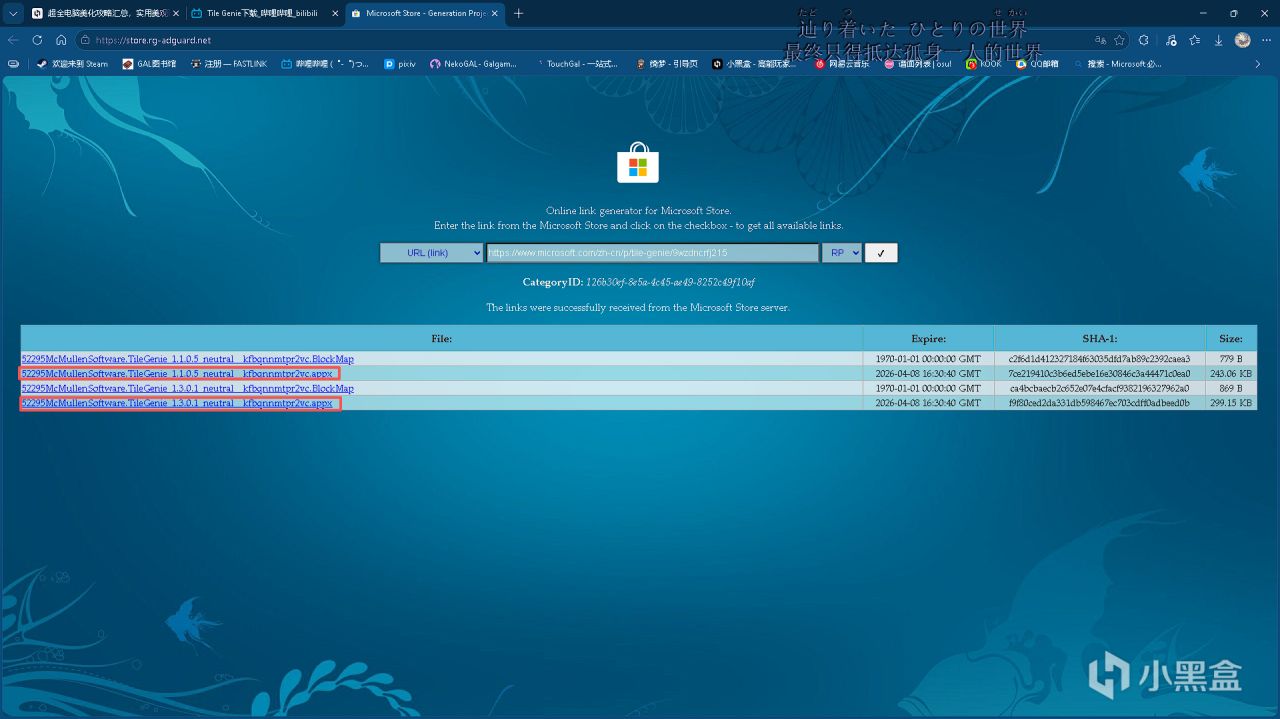The width and height of the screenshot is (1280, 719).
Task: Open the 绮梦 - 引导页 bookmark
Action: pos(666,63)
